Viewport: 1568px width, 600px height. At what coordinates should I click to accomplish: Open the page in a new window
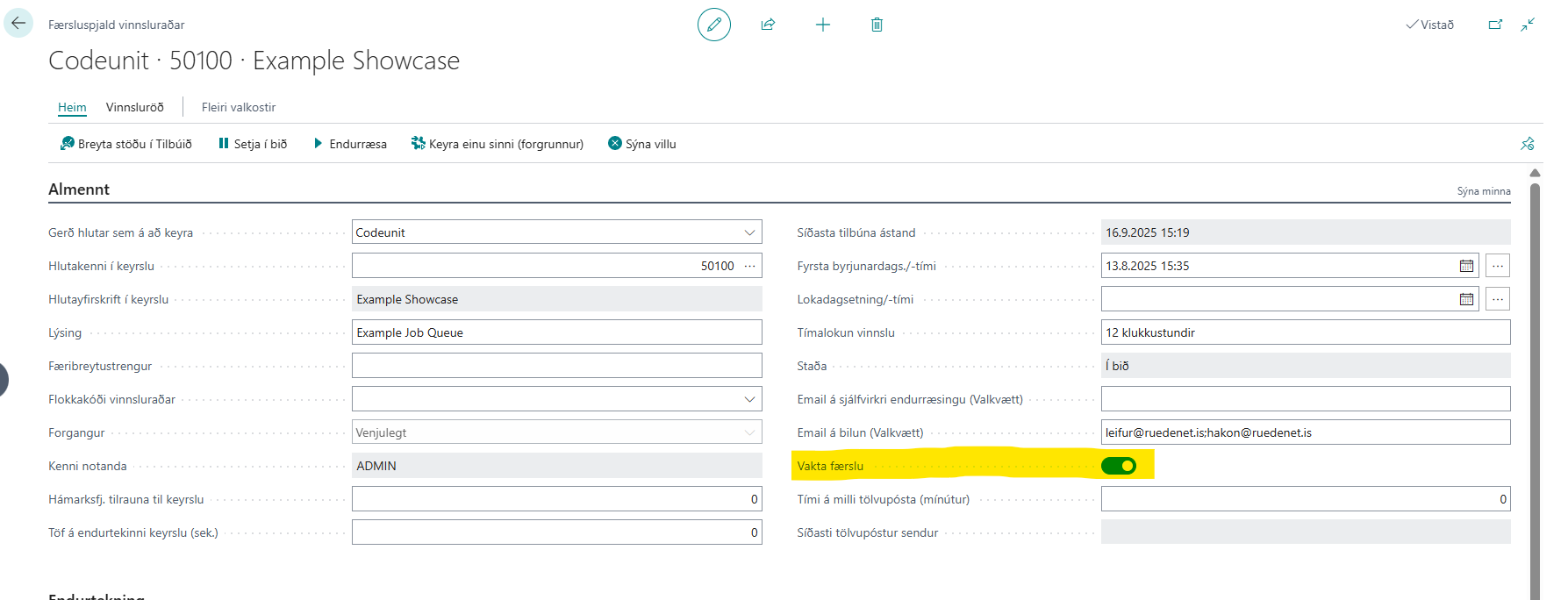[x=1495, y=25]
